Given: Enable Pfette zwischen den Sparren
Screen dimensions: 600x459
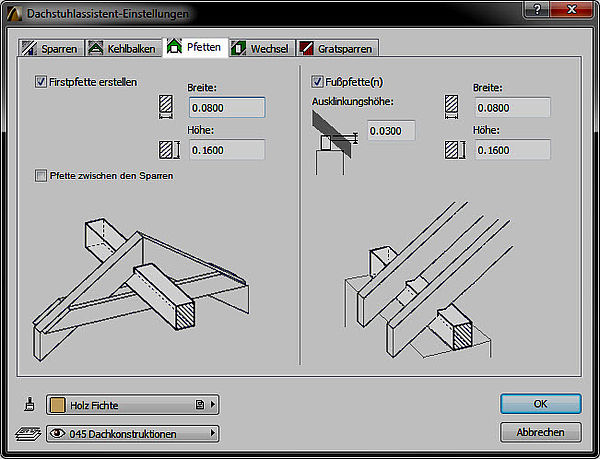Looking at the screenshot, I should (x=41, y=176).
